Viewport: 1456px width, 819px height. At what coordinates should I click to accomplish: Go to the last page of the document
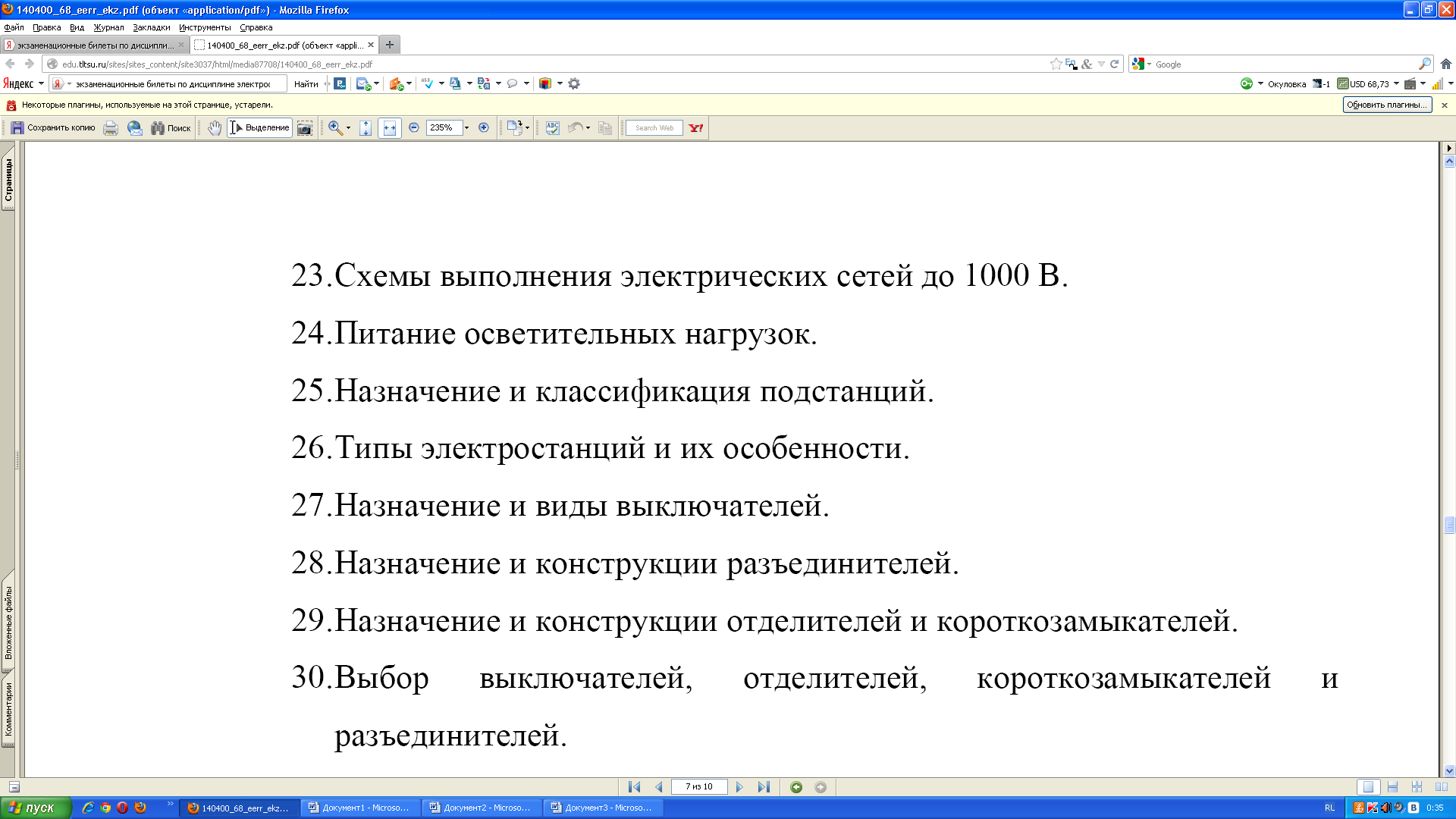(x=764, y=787)
